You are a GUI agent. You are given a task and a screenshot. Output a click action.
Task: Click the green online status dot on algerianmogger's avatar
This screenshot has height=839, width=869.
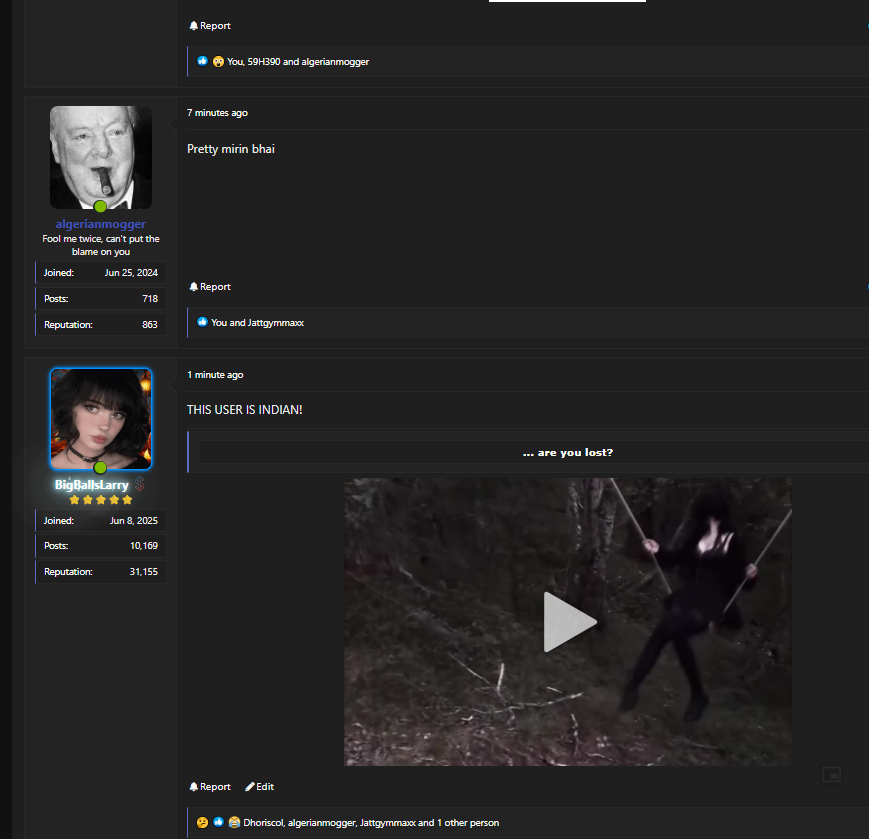(100, 206)
